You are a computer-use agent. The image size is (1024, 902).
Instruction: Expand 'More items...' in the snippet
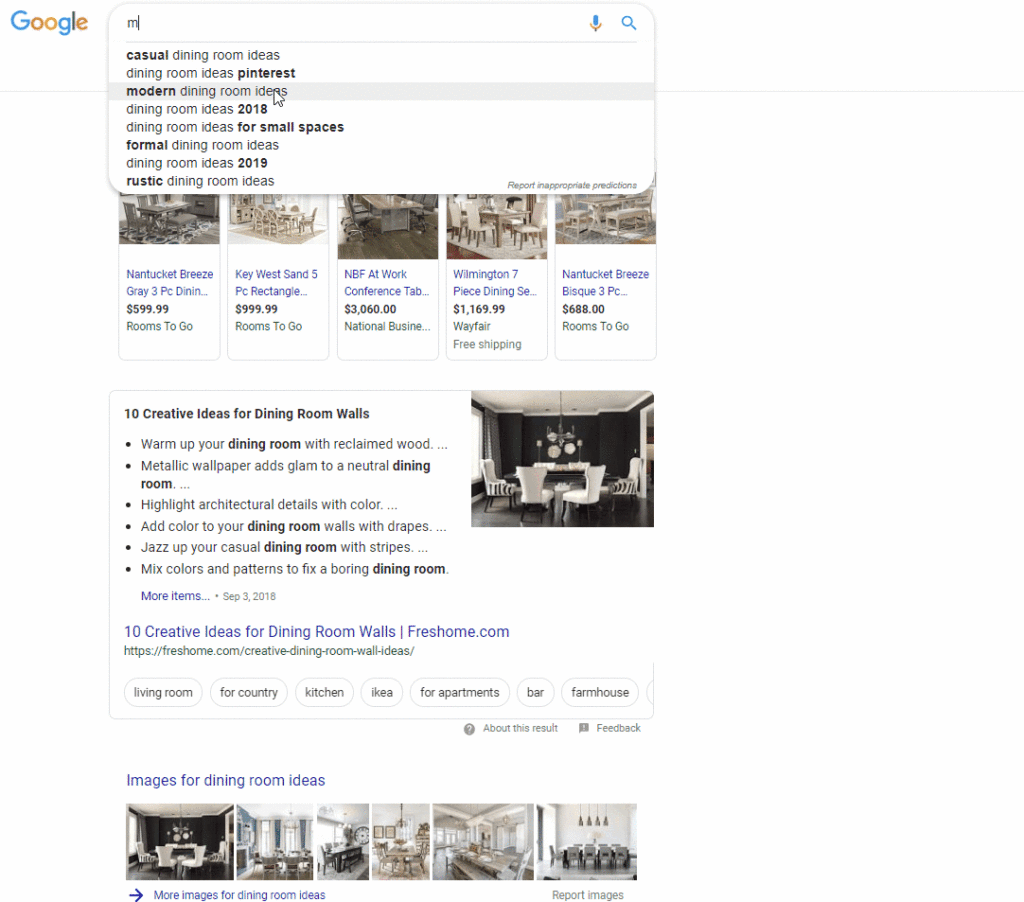[174, 595]
